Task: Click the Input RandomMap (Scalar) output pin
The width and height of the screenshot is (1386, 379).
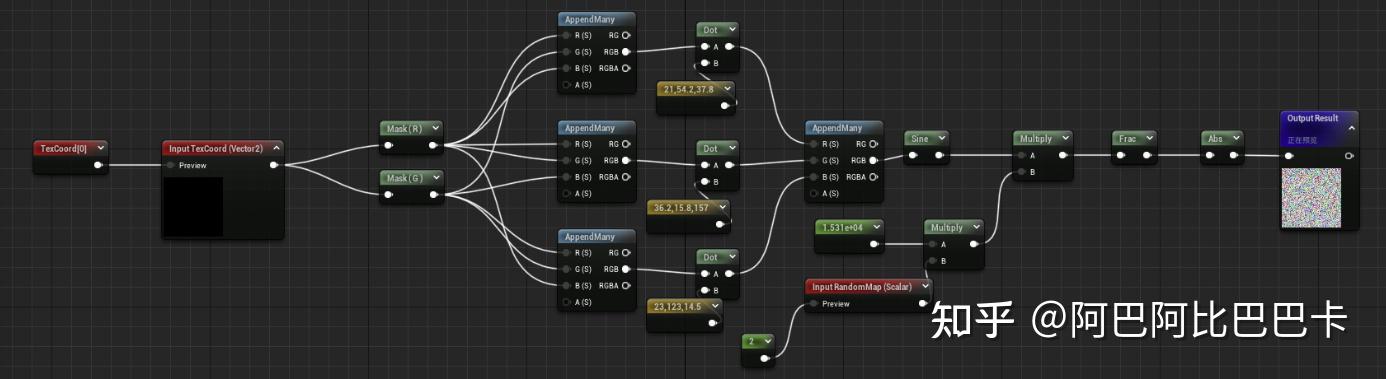Action: click(922, 303)
